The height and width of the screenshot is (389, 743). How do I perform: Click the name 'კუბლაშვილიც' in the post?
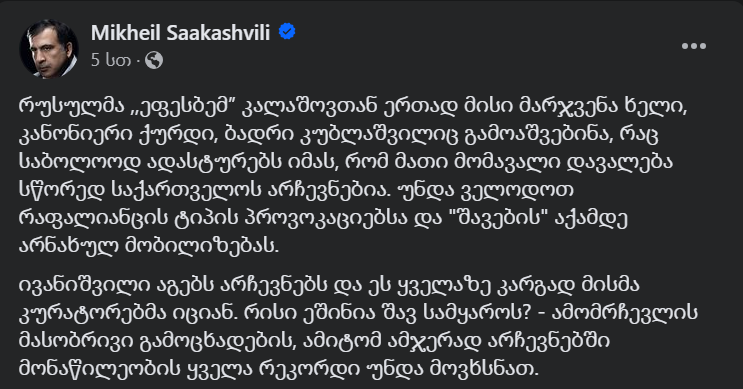pos(377,135)
